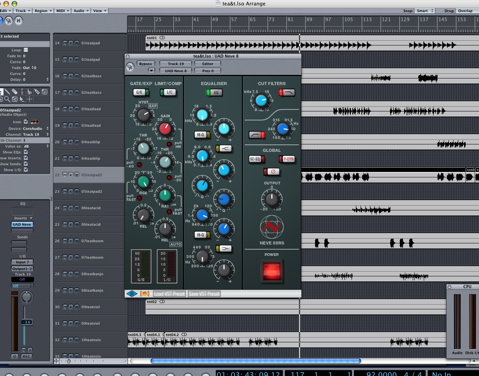Click the link icon in plugin header
Viewport: 479px width, 376px height.
130,67
